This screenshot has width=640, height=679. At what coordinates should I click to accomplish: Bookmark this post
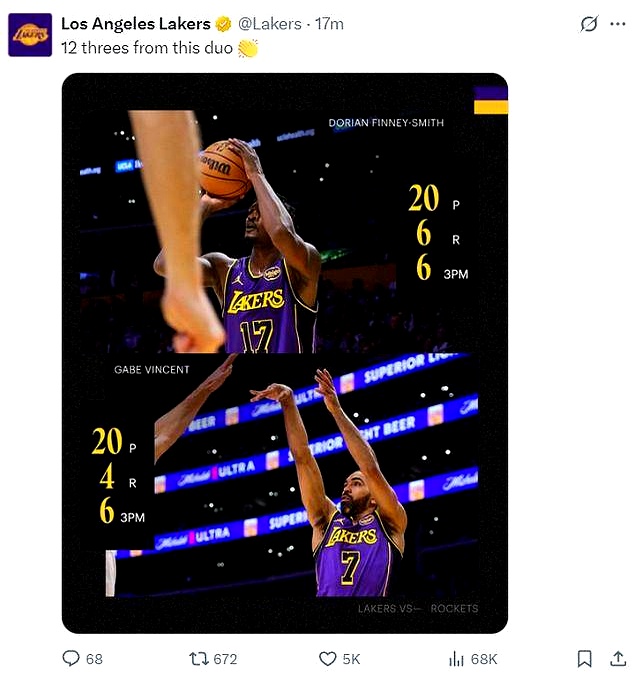pyautogui.click(x=584, y=659)
